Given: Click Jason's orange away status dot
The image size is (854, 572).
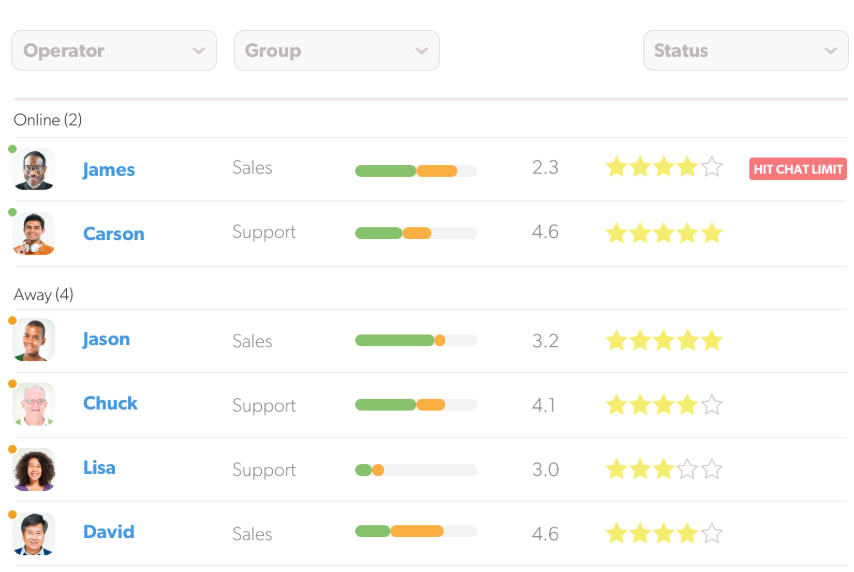Looking at the screenshot, I should click(x=13, y=320).
